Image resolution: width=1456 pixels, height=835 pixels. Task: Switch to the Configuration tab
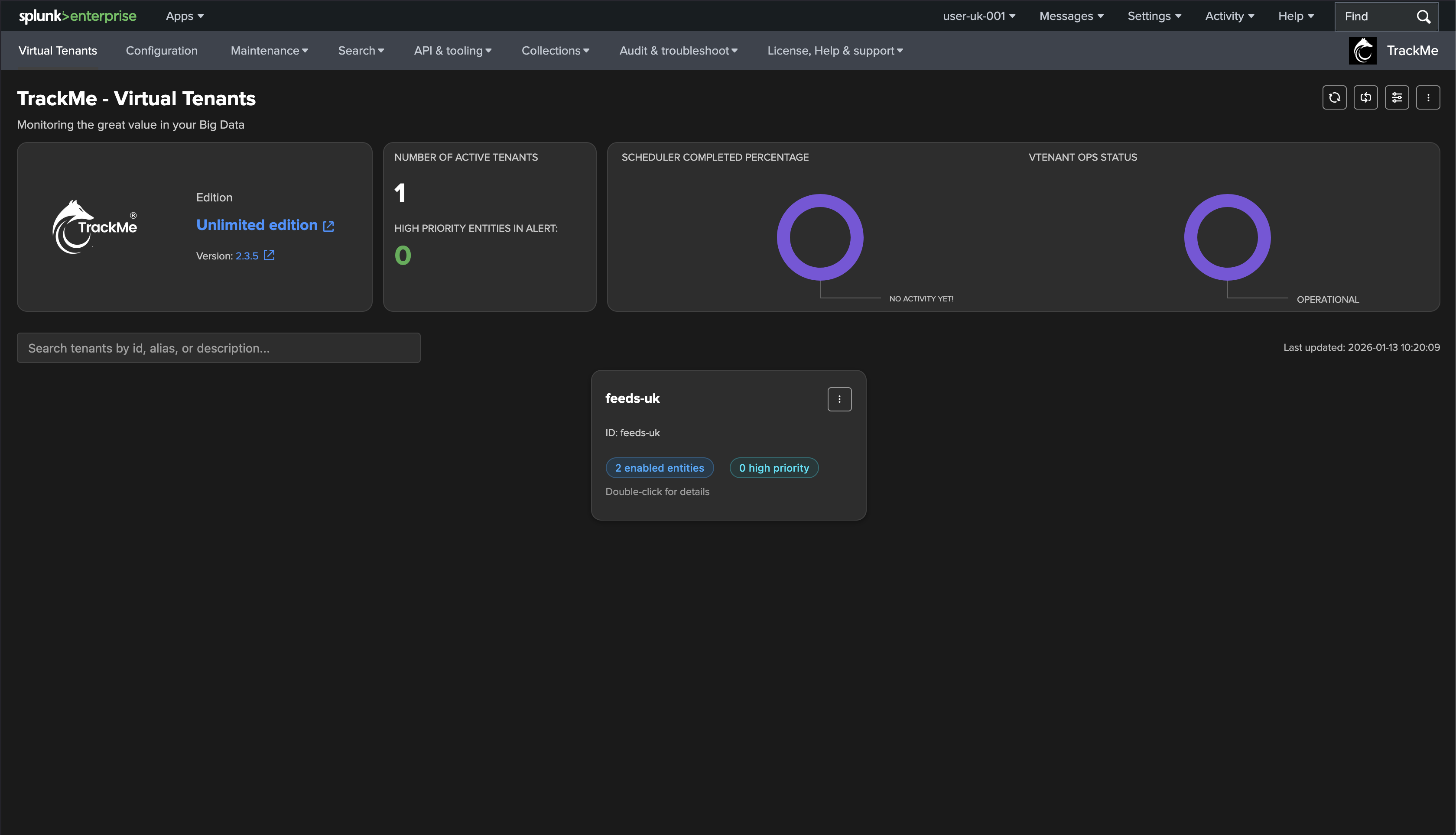161,51
